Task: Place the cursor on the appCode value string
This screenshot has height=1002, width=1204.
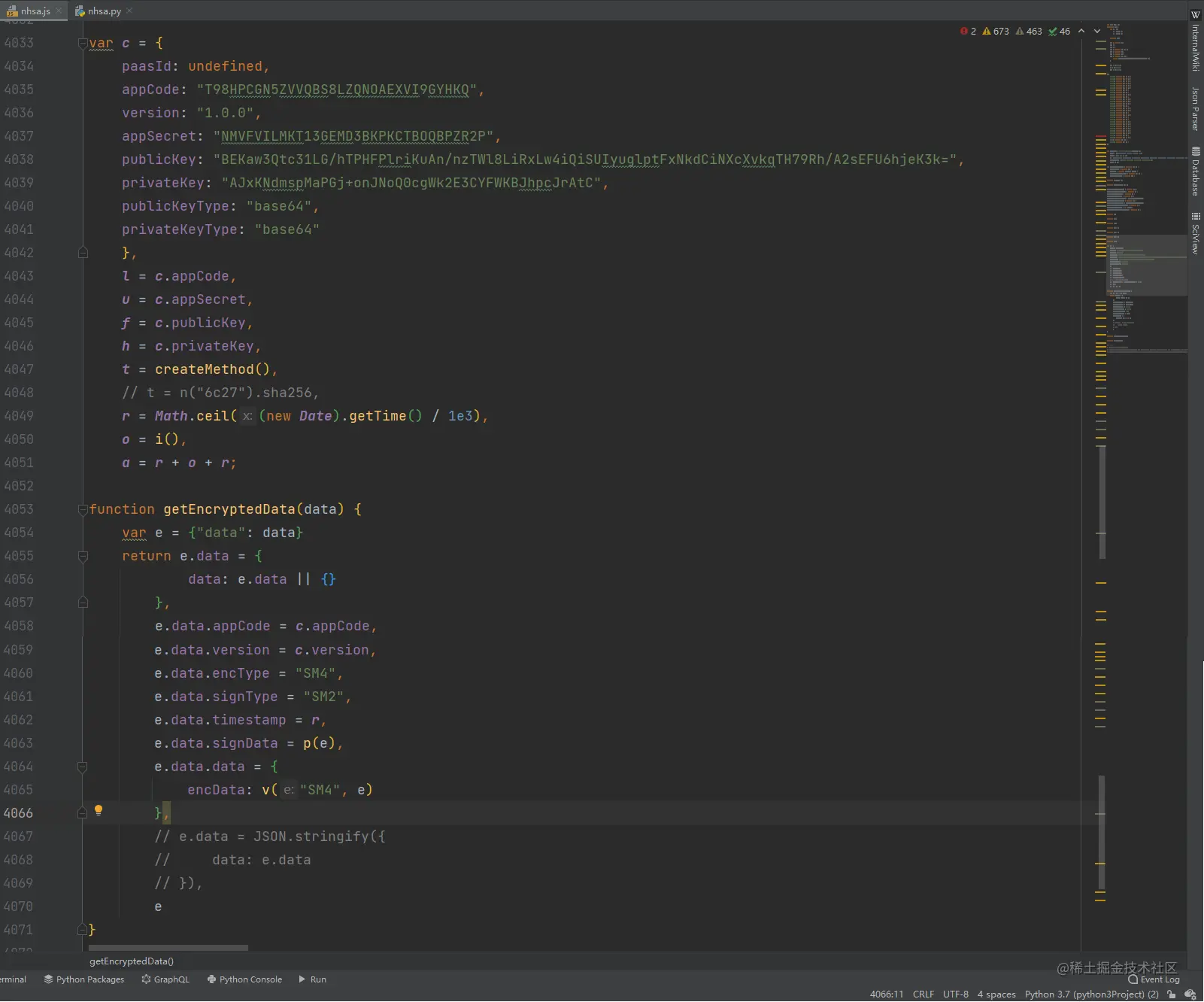Action: pyautogui.click(x=337, y=90)
